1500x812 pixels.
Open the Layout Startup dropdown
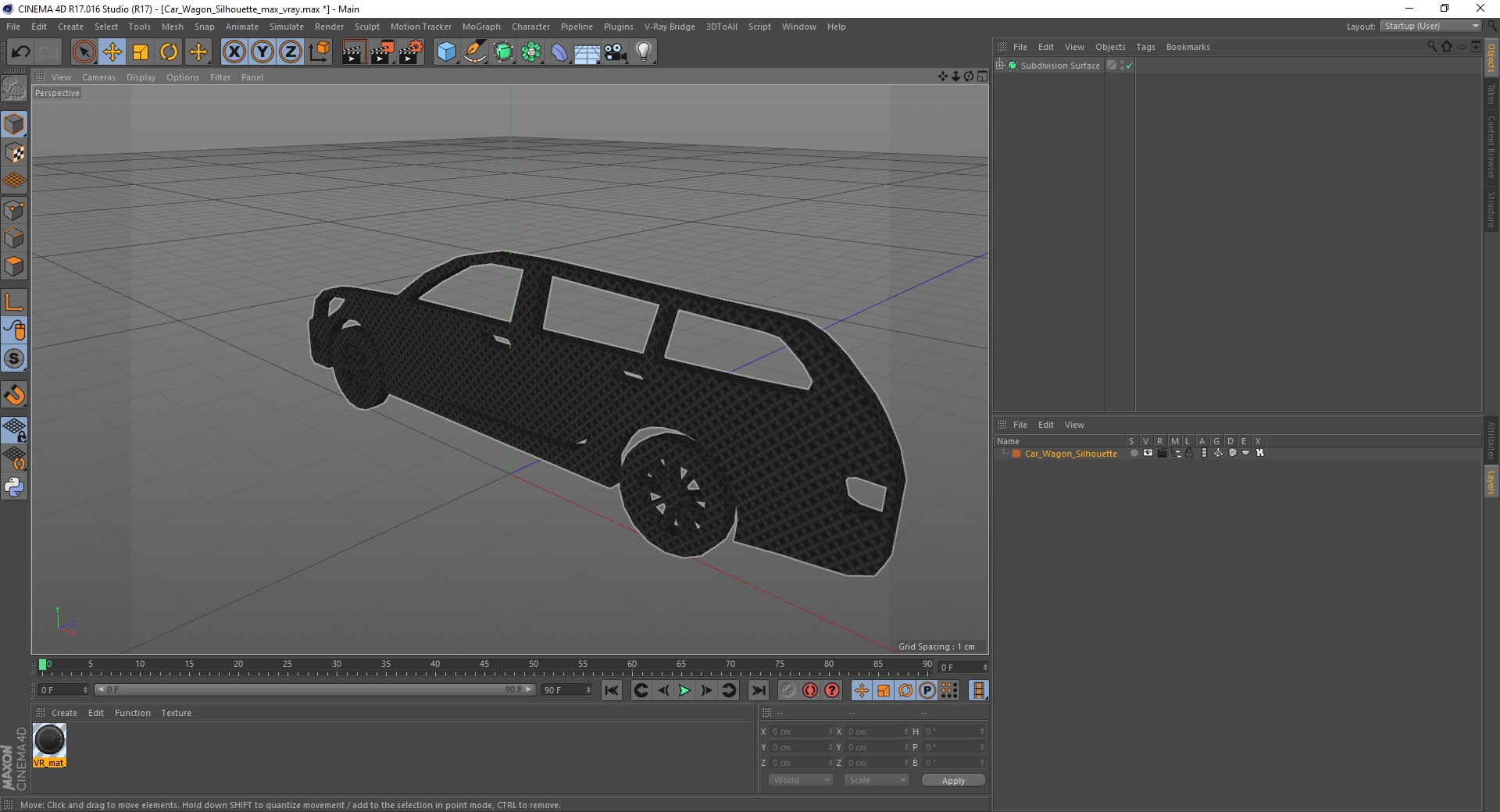(x=1430, y=26)
